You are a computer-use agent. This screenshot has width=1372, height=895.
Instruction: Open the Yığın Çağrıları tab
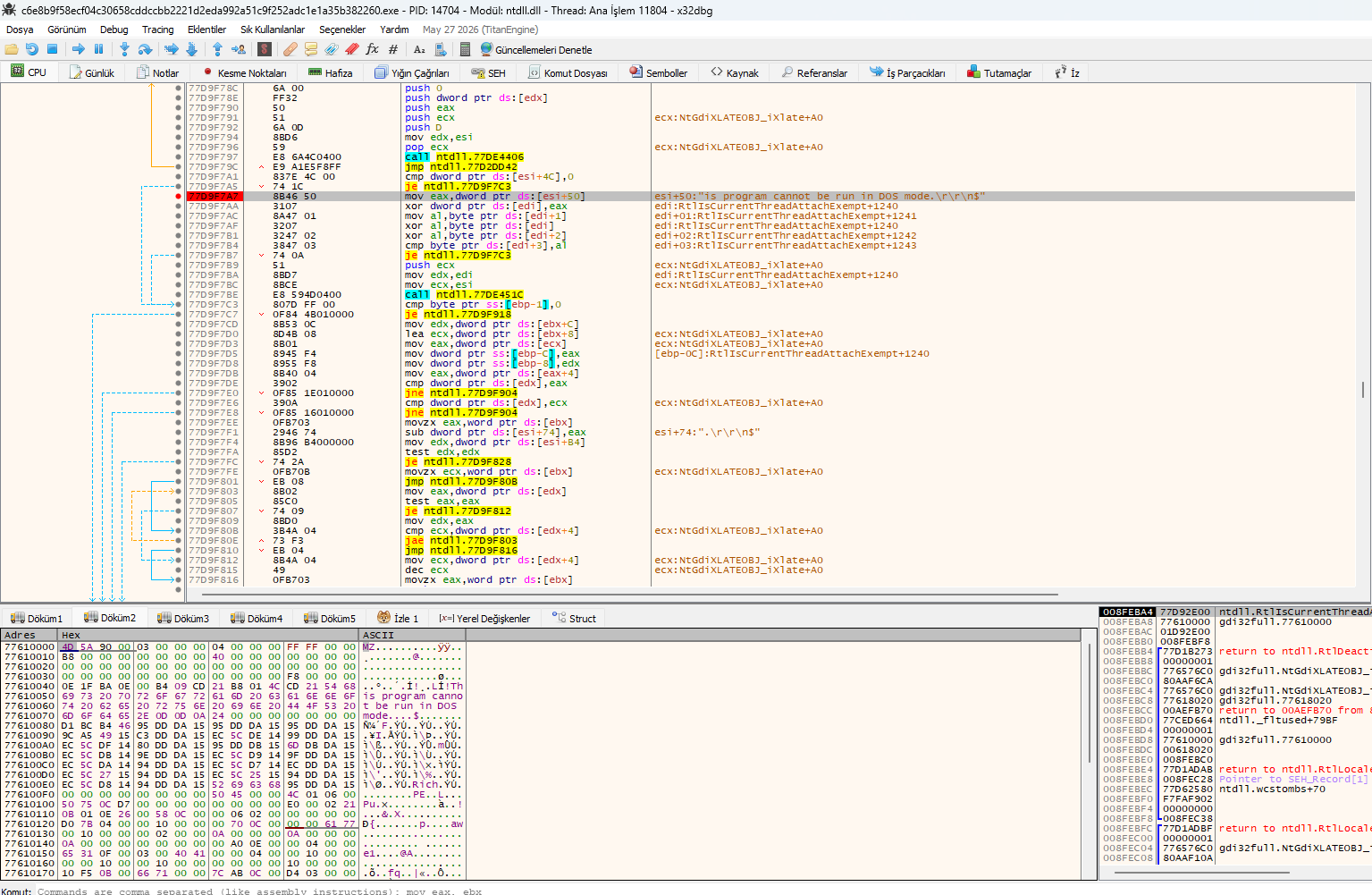[x=412, y=73]
